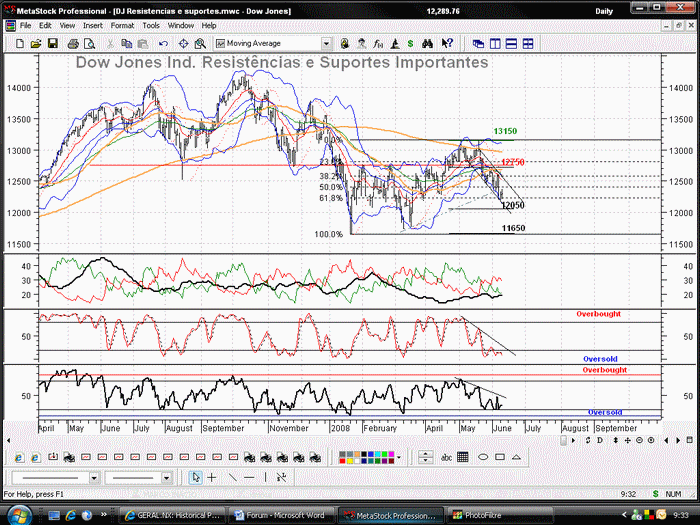The image size is (700, 525).
Task: Open a file with the folder icon
Action: 36,44
